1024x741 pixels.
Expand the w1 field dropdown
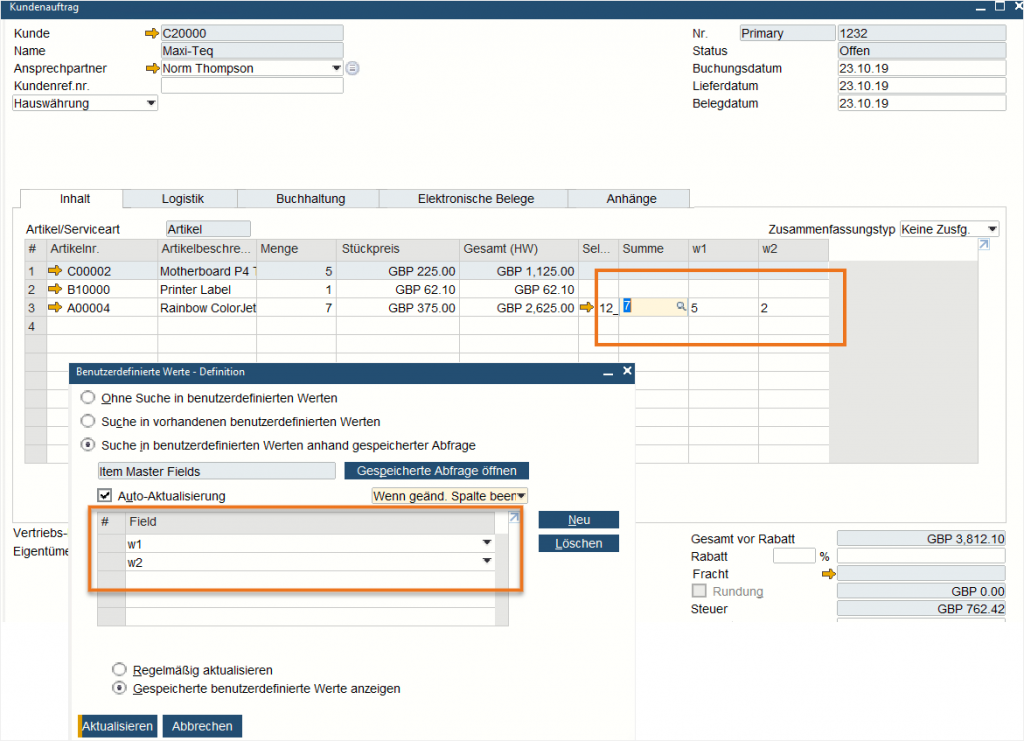[486, 543]
